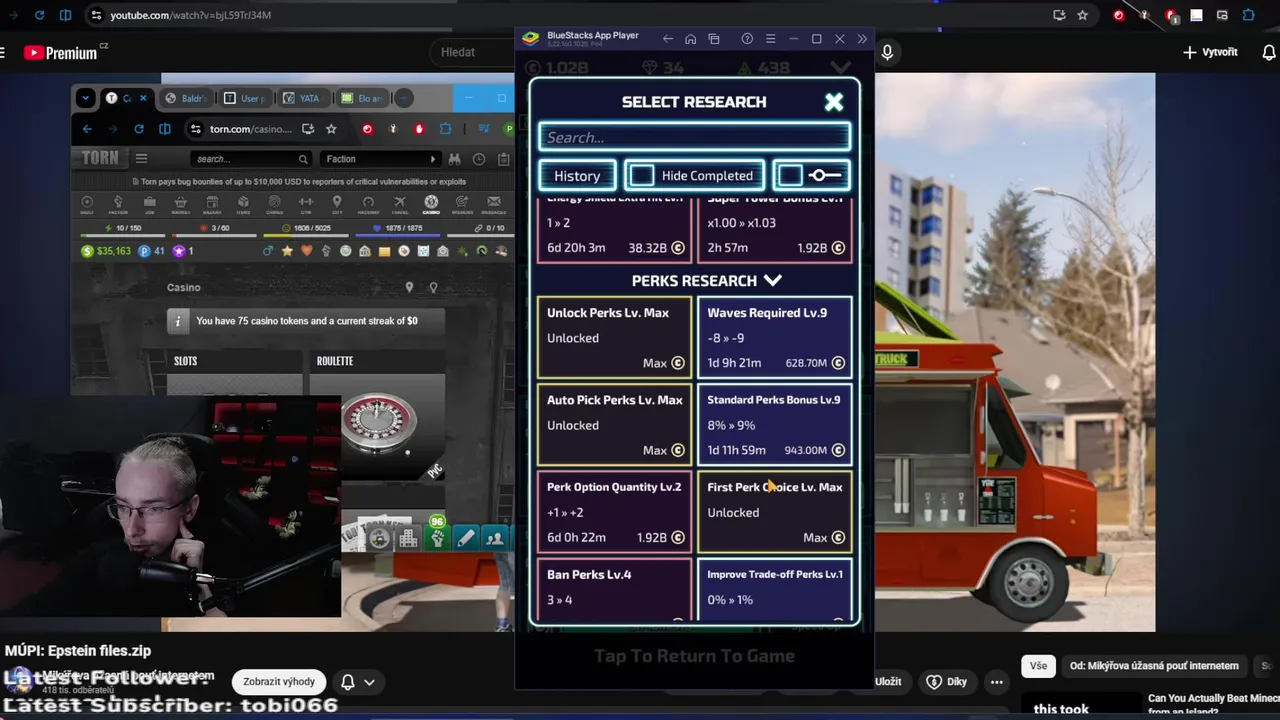Open Faction dropdown in Torn

tap(380, 159)
